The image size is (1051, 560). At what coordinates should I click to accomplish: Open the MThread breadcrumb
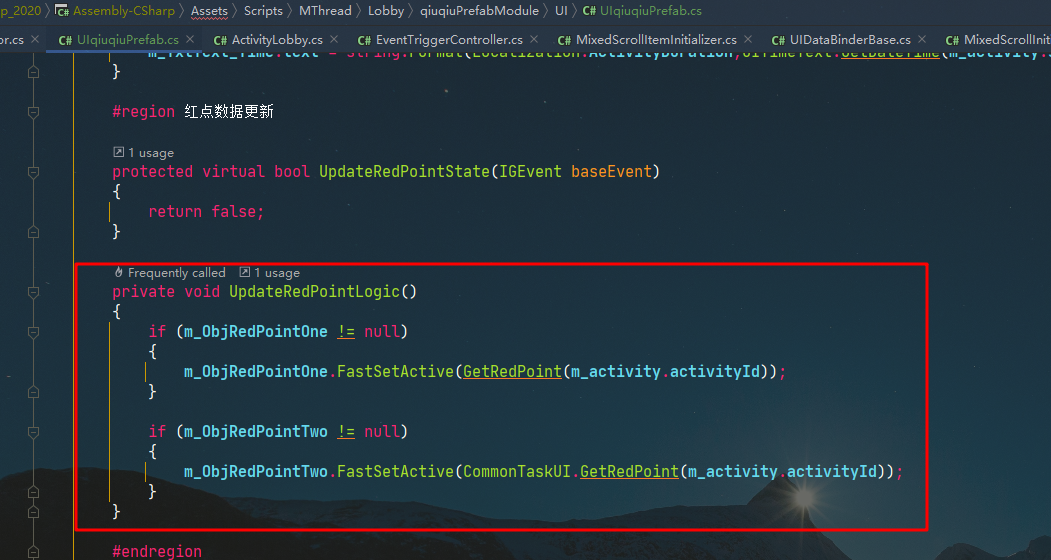[325, 11]
